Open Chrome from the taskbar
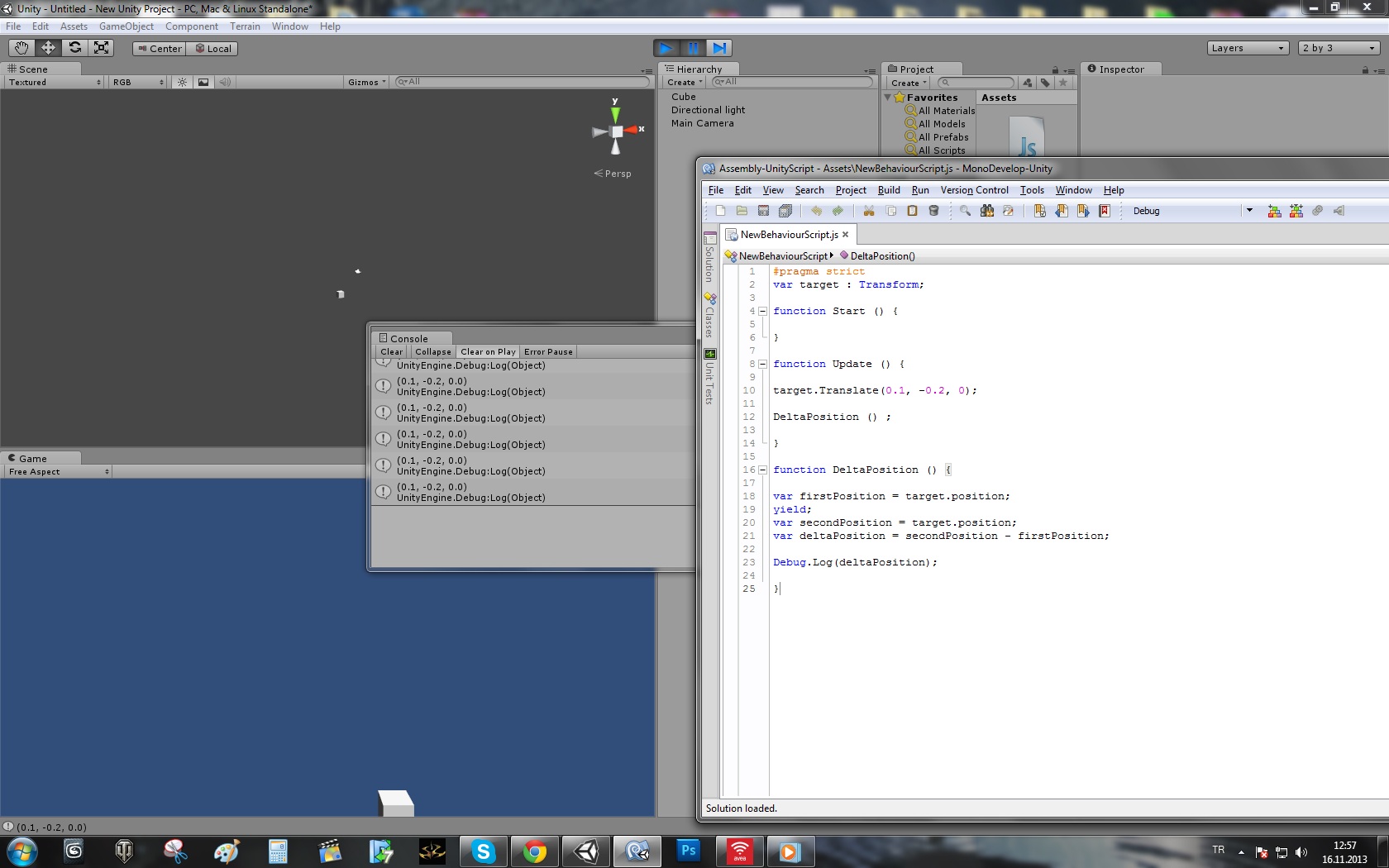Image resolution: width=1389 pixels, height=868 pixels. tap(535, 851)
